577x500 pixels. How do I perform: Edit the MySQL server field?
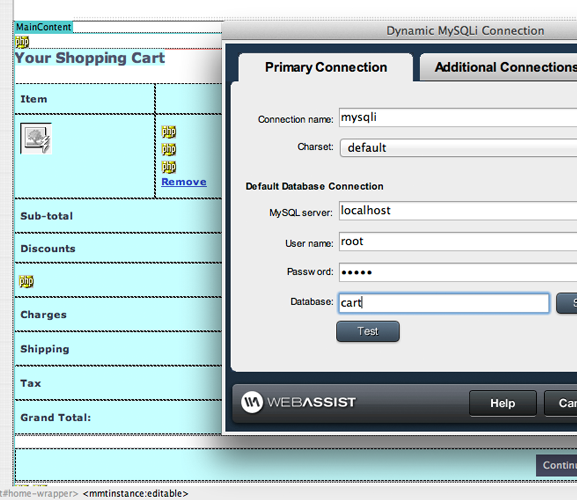click(x=458, y=210)
